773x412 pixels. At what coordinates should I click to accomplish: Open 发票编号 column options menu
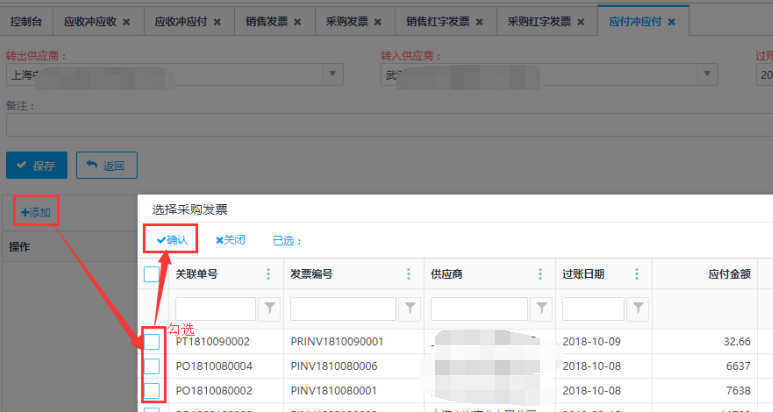408,274
